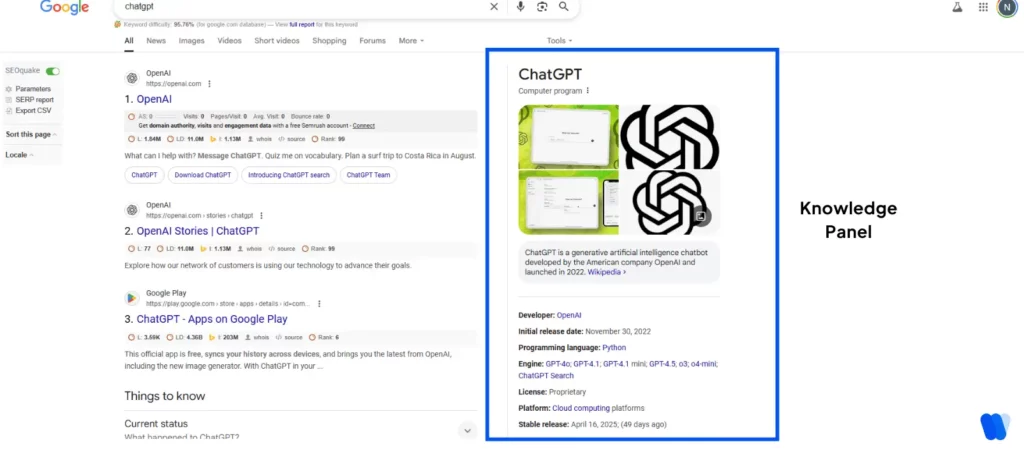Click the ChatGPT sitelink chip
This screenshot has height=451, width=1024.
point(144,175)
